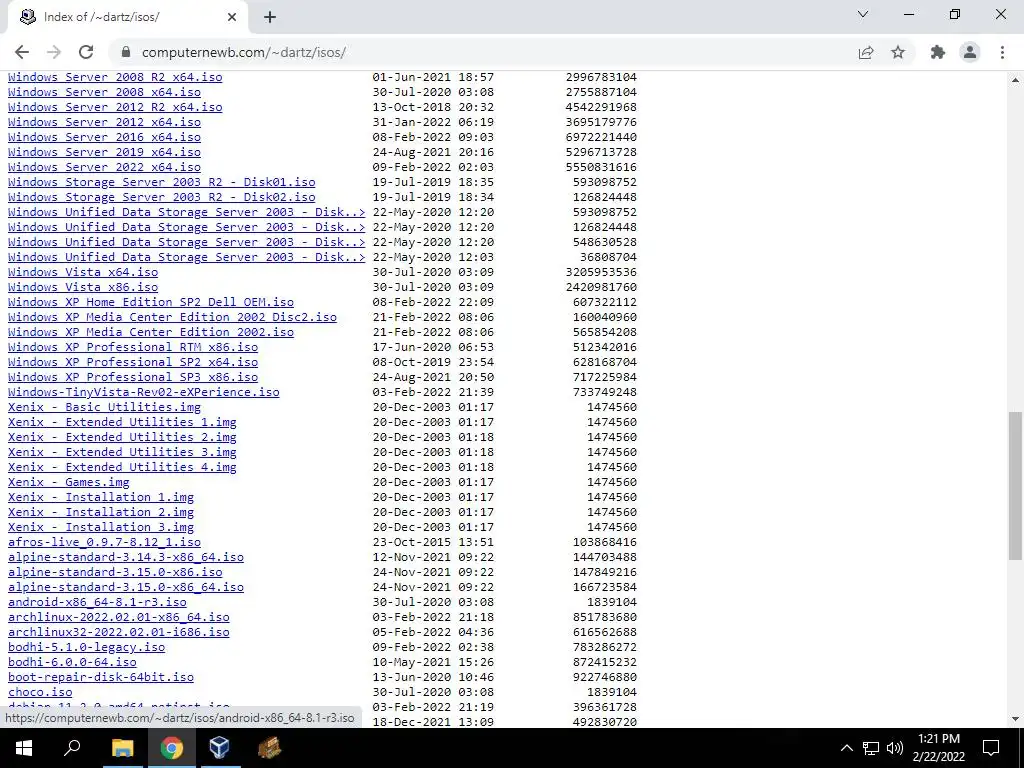Download android-x86_64-8.1-r3.iso
The width and height of the screenshot is (1024, 768).
[x=97, y=603]
